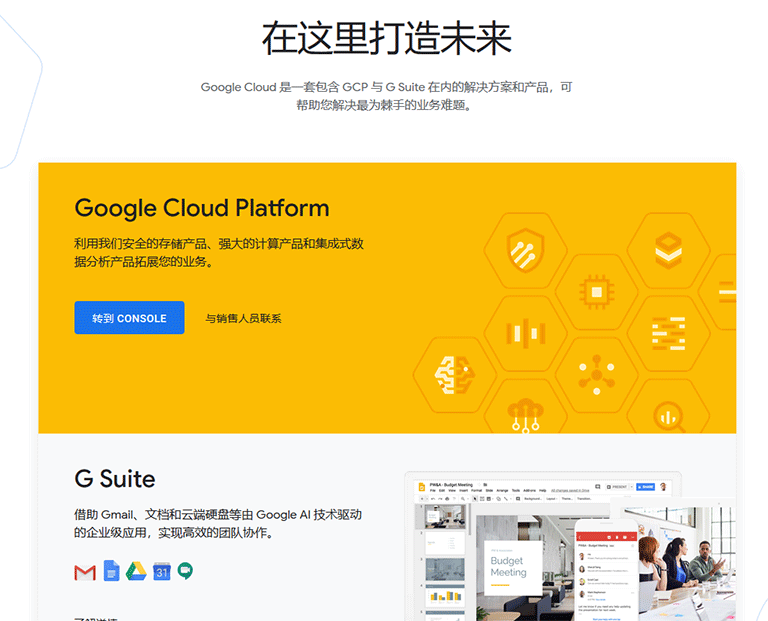Click the vertical bars hexagon icon
Viewport: 768px width, 621px height.
[x=522, y=331]
